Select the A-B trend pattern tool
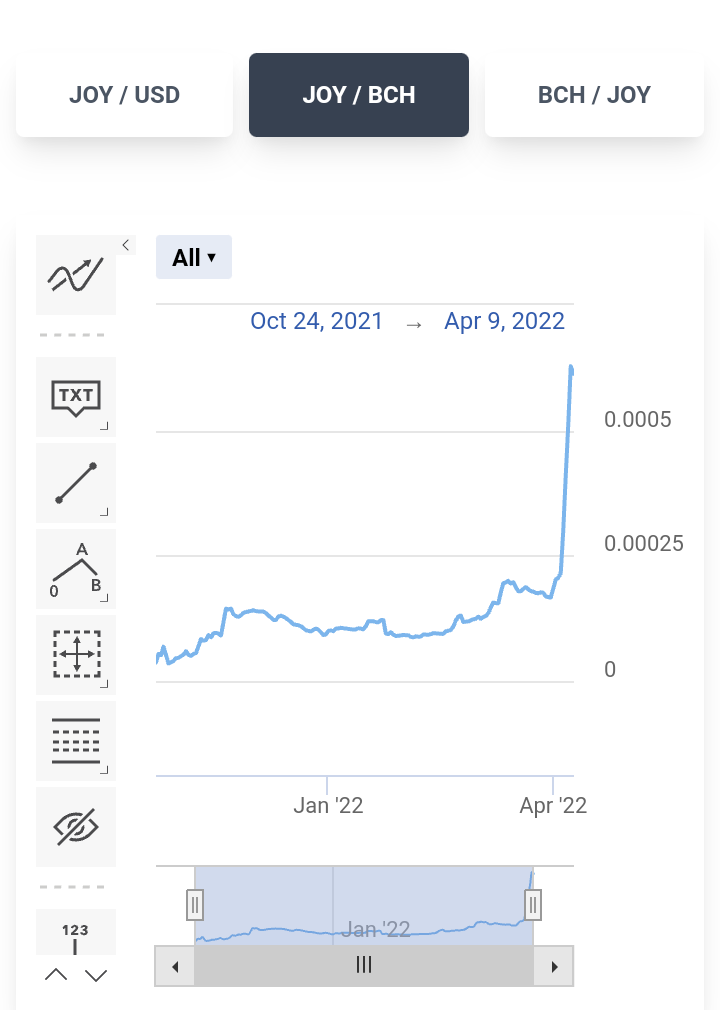Viewport: 720px width, 1010px height. click(76, 569)
